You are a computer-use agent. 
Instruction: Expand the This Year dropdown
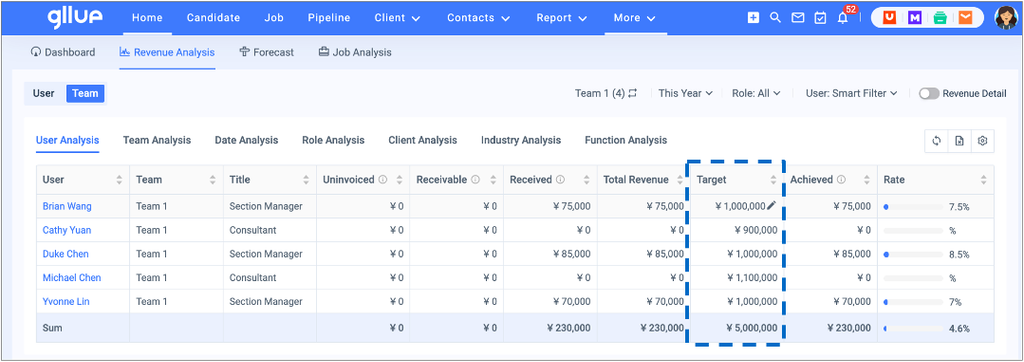click(x=685, y=93)
